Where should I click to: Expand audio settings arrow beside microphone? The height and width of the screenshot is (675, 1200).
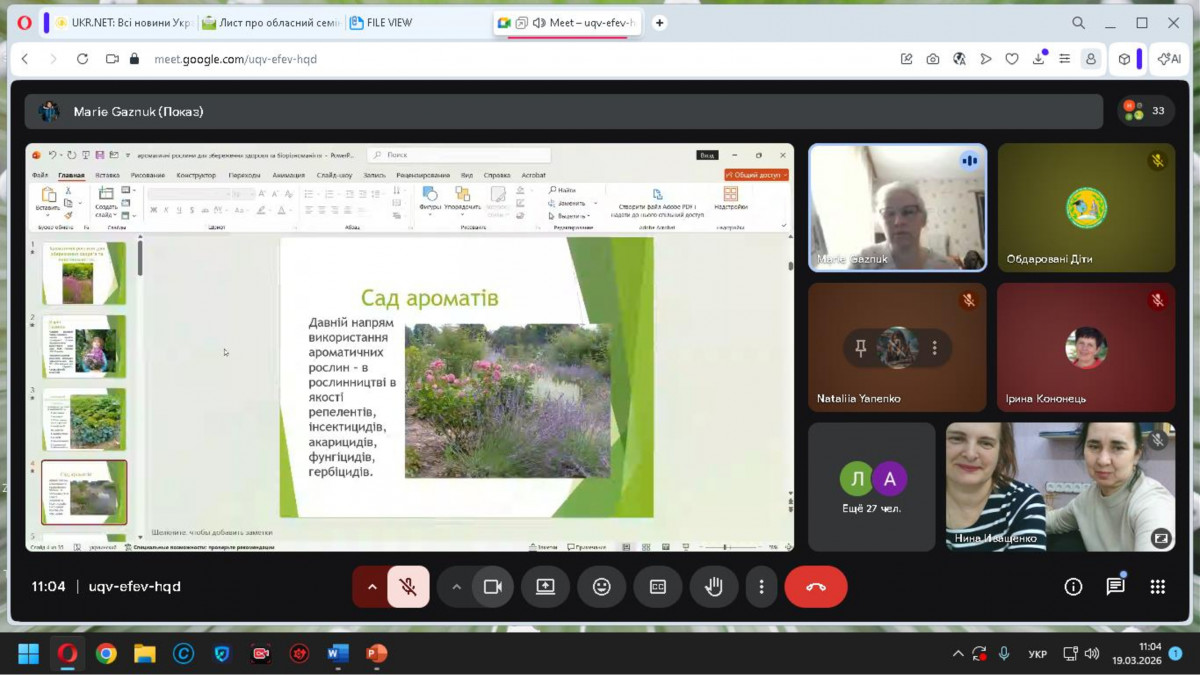click(x=372, y=587)
